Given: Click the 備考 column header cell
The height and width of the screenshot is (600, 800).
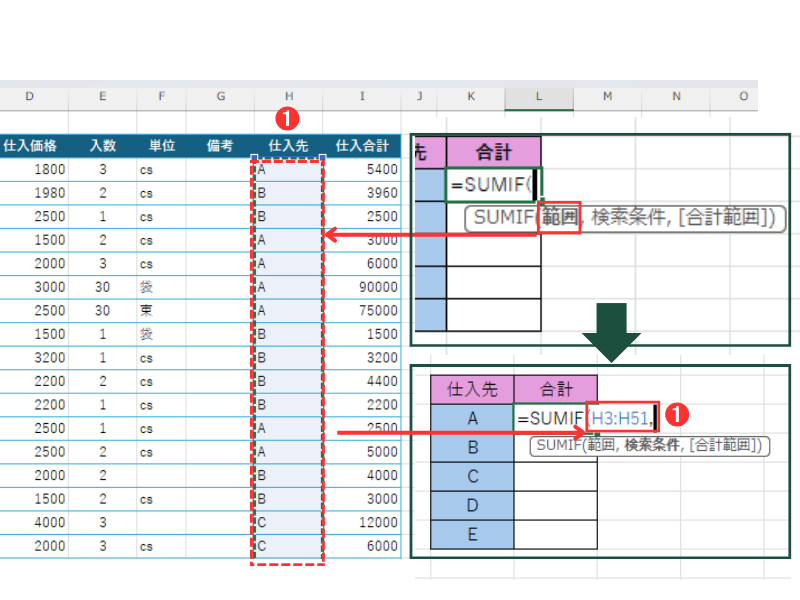Looking at the screenshot, I should [220, 146].
